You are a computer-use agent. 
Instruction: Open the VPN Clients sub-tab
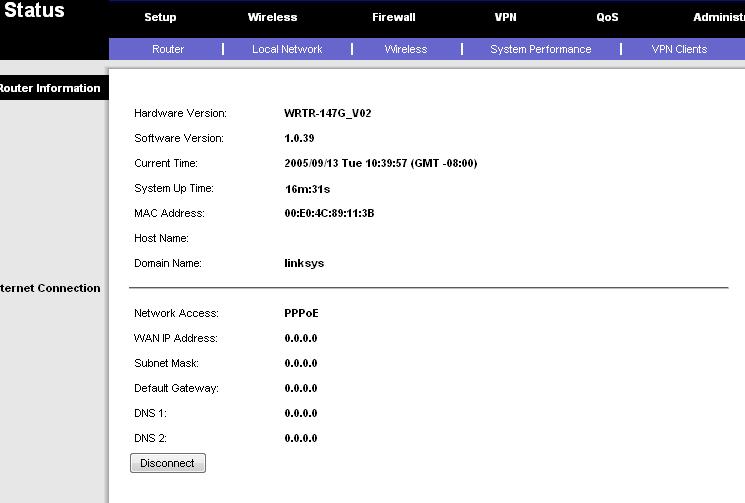[x=679, y=49]
